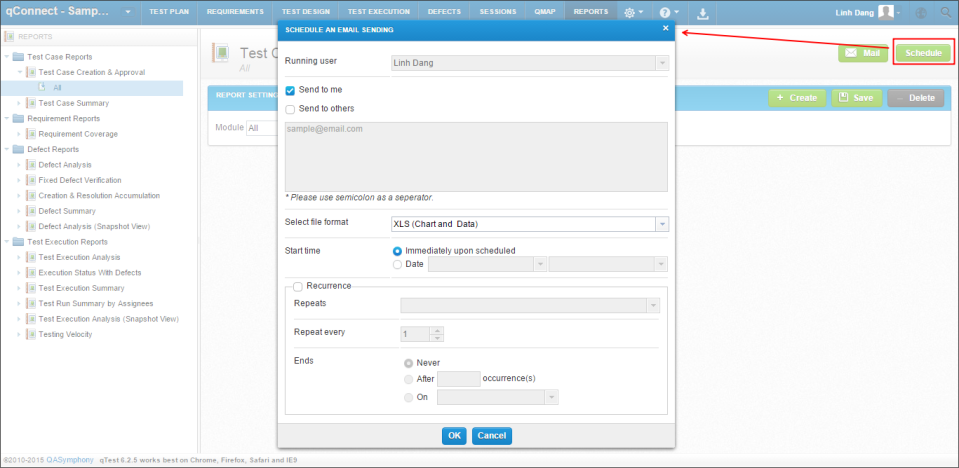
Task: Open the Select file format dropdown
Action: 528,223
